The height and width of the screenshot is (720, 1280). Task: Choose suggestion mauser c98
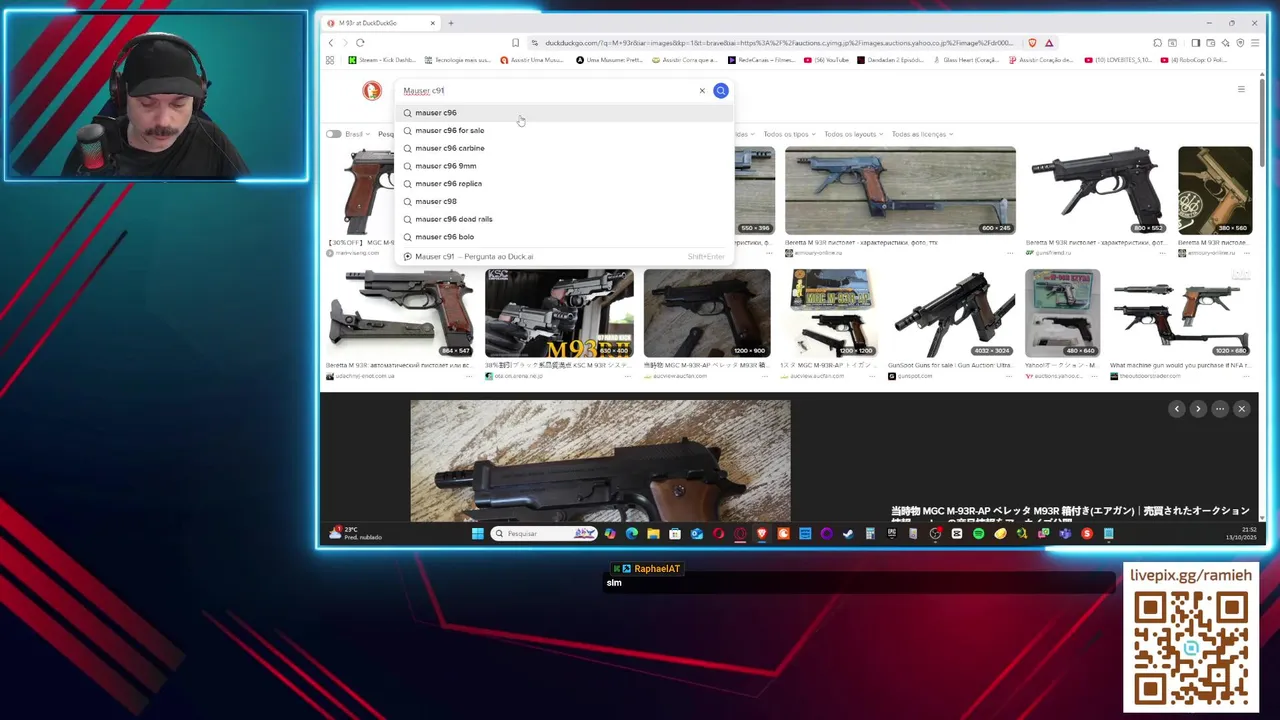(565, 202)
